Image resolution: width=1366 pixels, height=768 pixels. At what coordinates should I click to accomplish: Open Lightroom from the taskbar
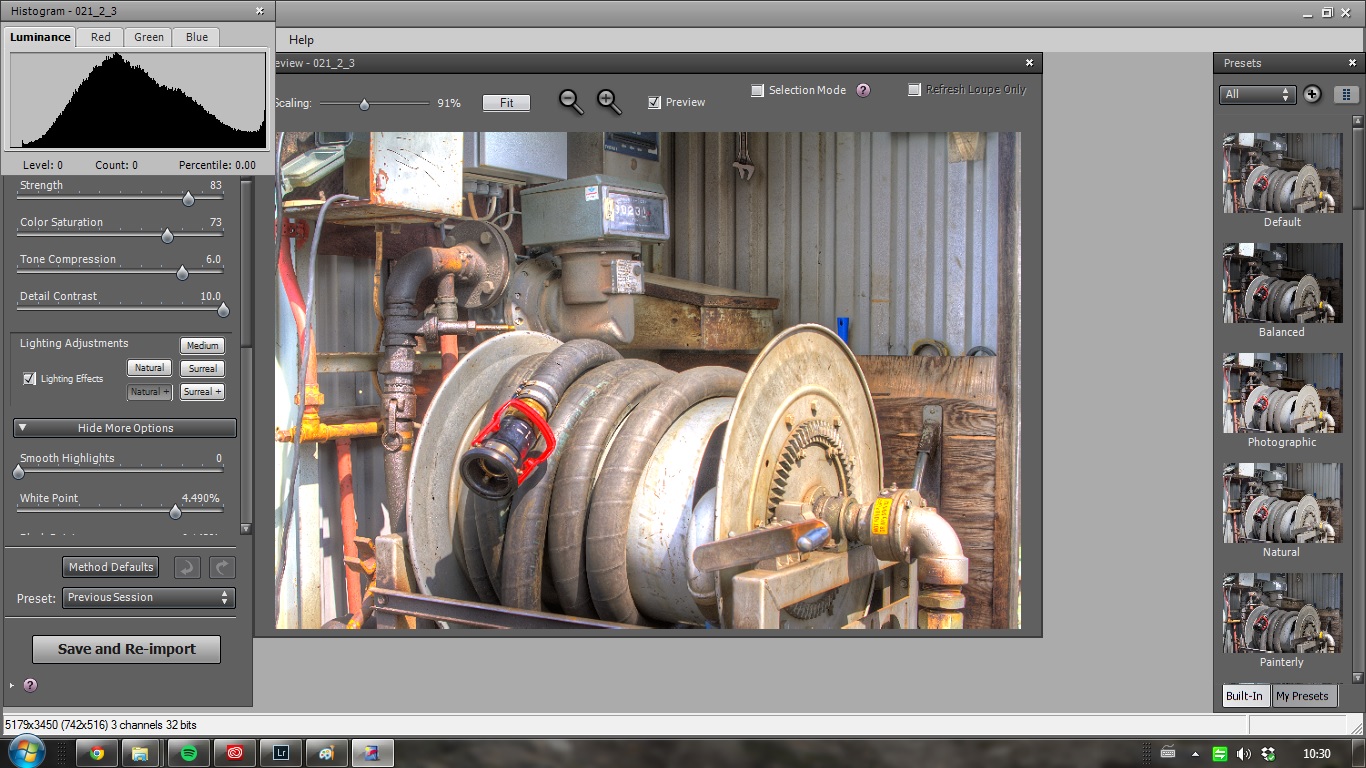pyautogui.click(x=281, y=753)
